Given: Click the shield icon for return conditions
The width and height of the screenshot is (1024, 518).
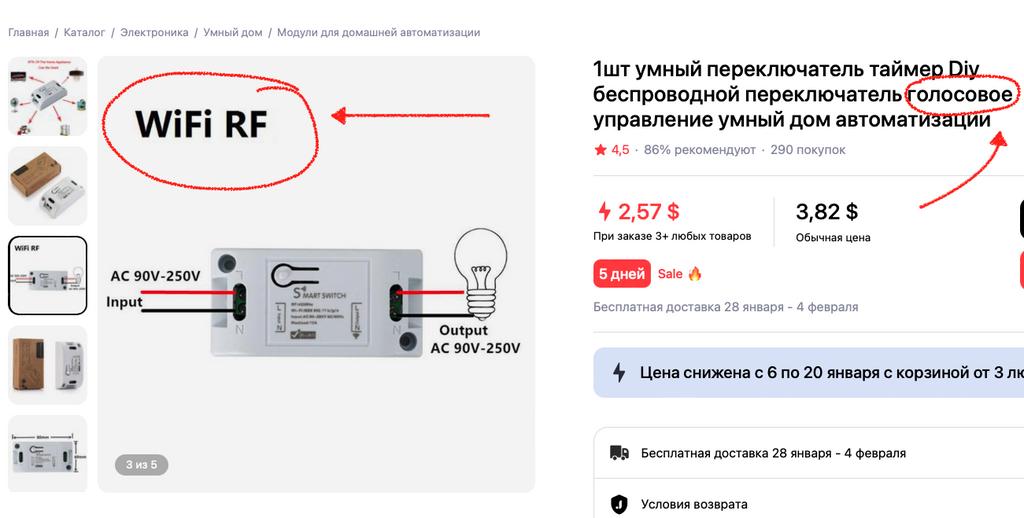Looking at the screenshot, I should pos(619,504).
